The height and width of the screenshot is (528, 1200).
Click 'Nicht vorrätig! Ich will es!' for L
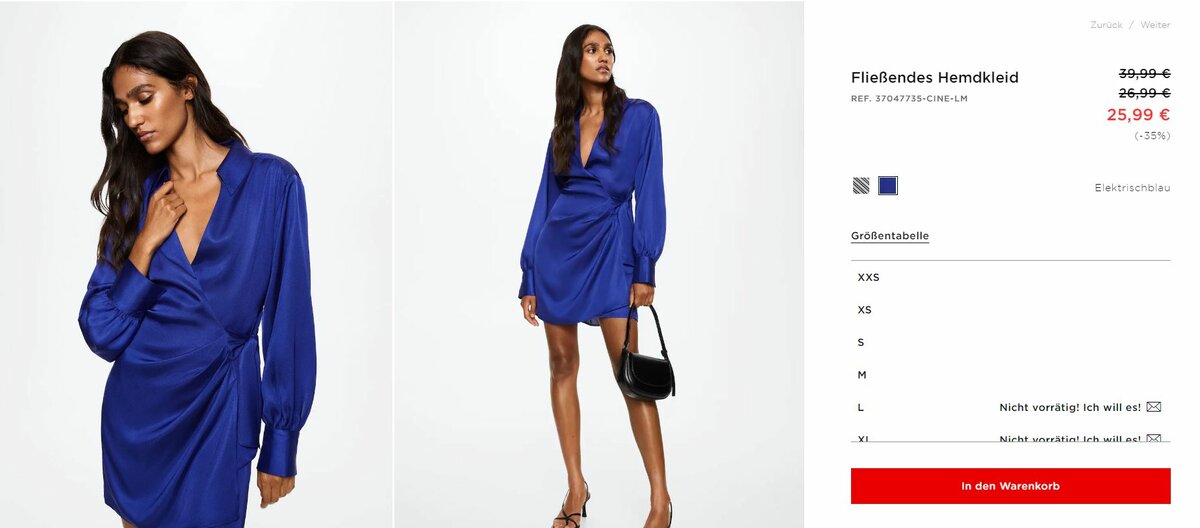(1070, 407)
